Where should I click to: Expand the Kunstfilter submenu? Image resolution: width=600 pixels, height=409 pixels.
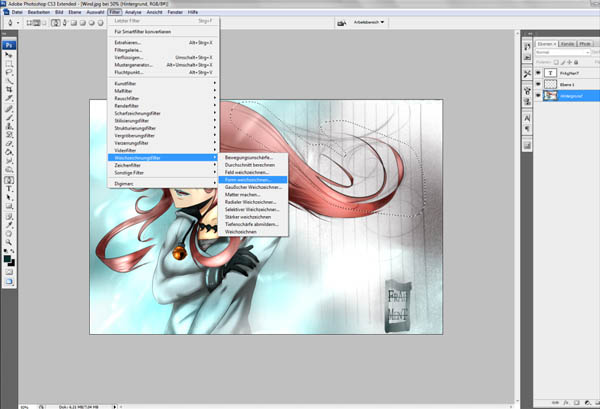(x=163, y=83)
